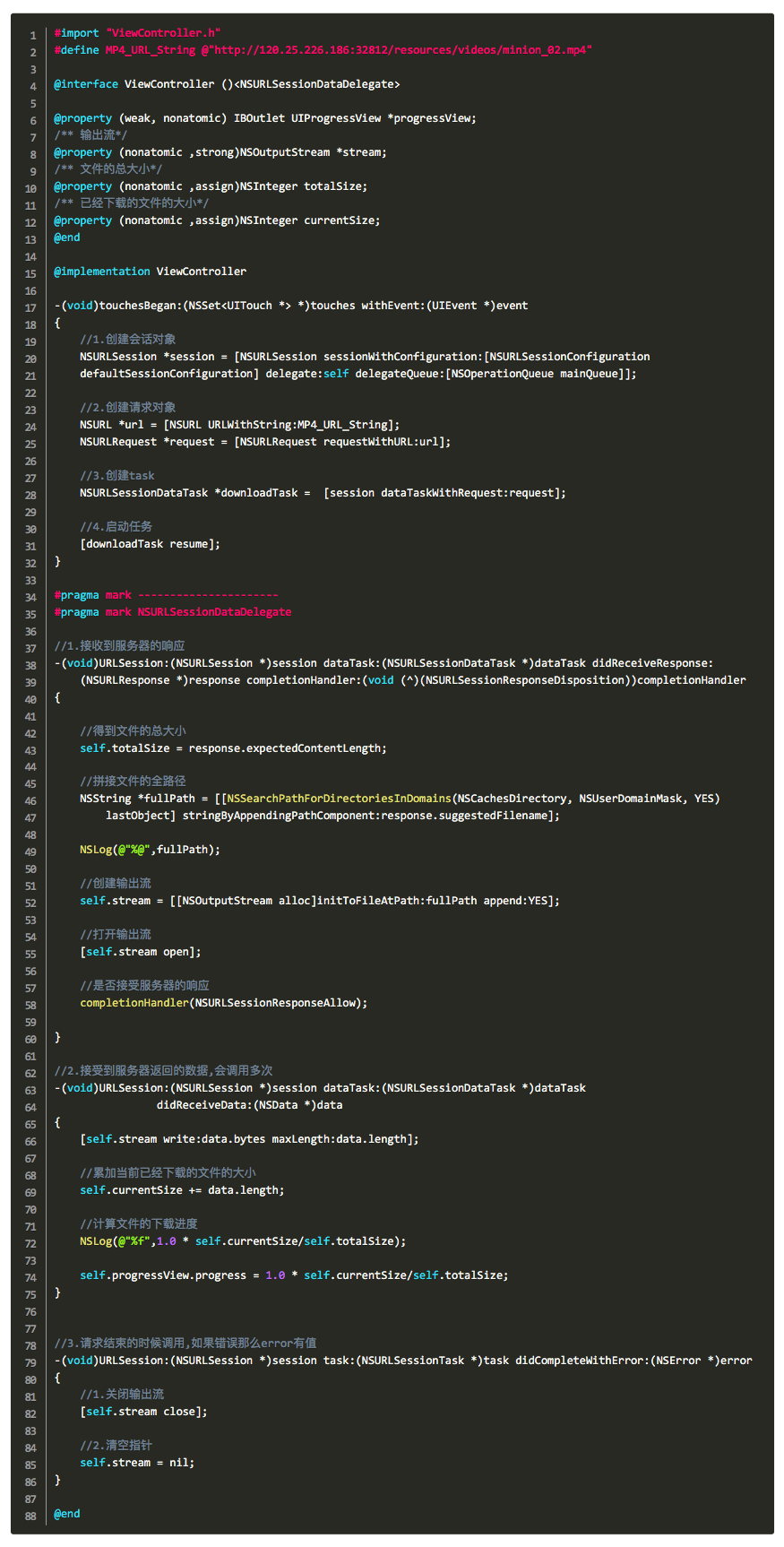Click NSSearchPathForDirectoriesInDomains function call
This screenshot has height=1547, width=784.
click(x=339, y=799)
